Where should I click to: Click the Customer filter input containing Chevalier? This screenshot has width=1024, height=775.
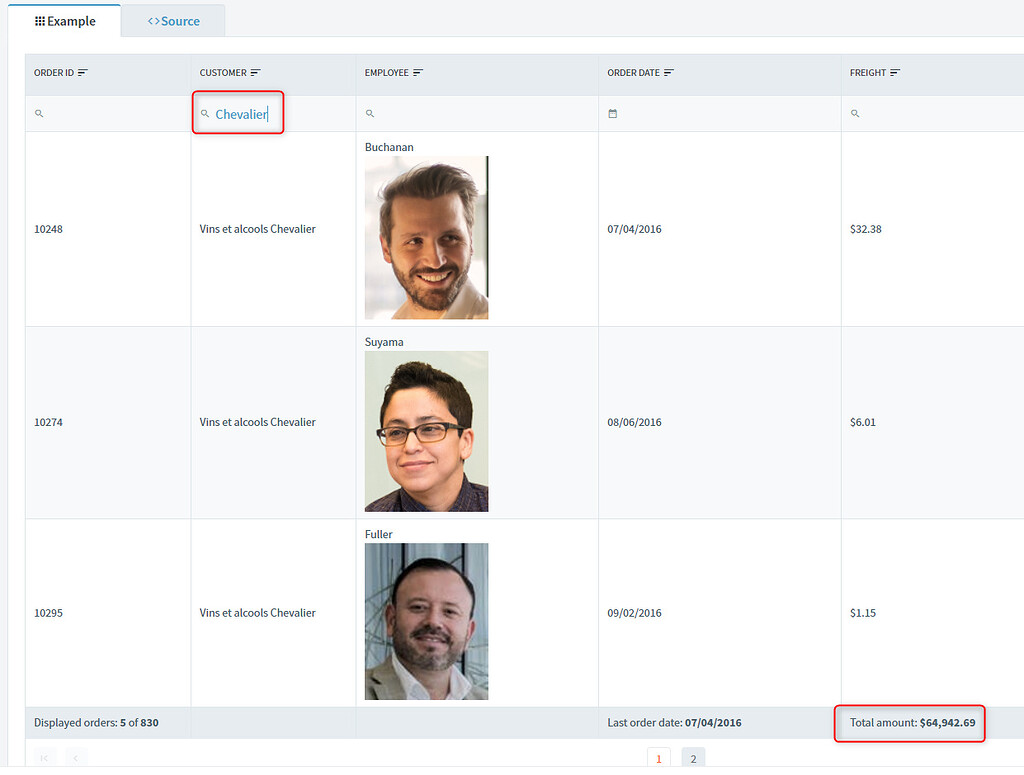[240, 113]
